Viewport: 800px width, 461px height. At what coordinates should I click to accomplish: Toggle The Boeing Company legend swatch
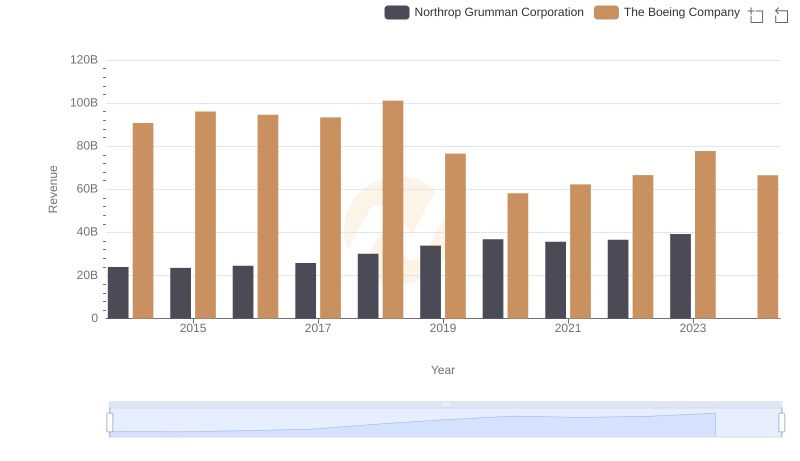(x=606, y=12)
